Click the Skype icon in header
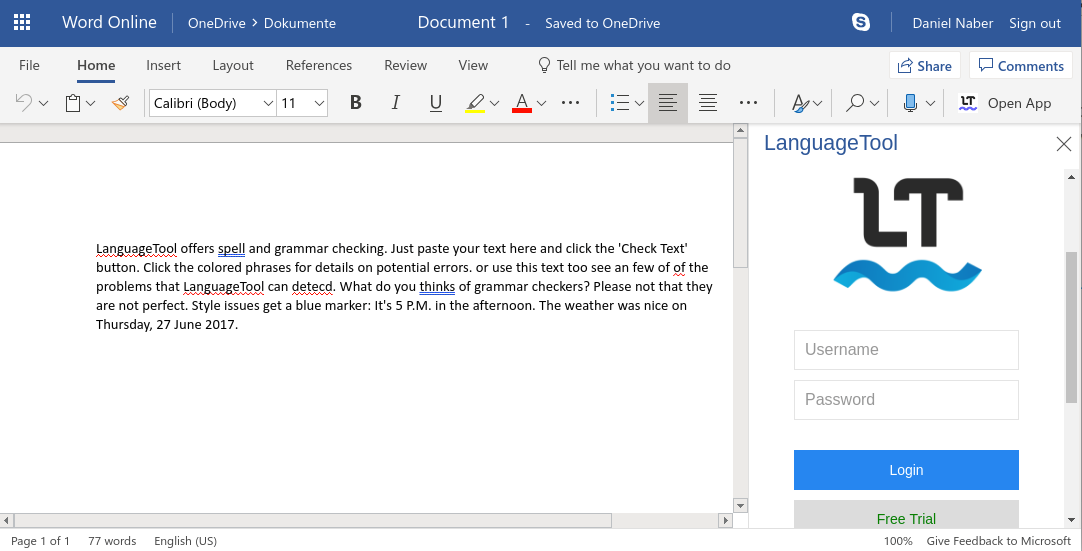 tap(860, 22)
